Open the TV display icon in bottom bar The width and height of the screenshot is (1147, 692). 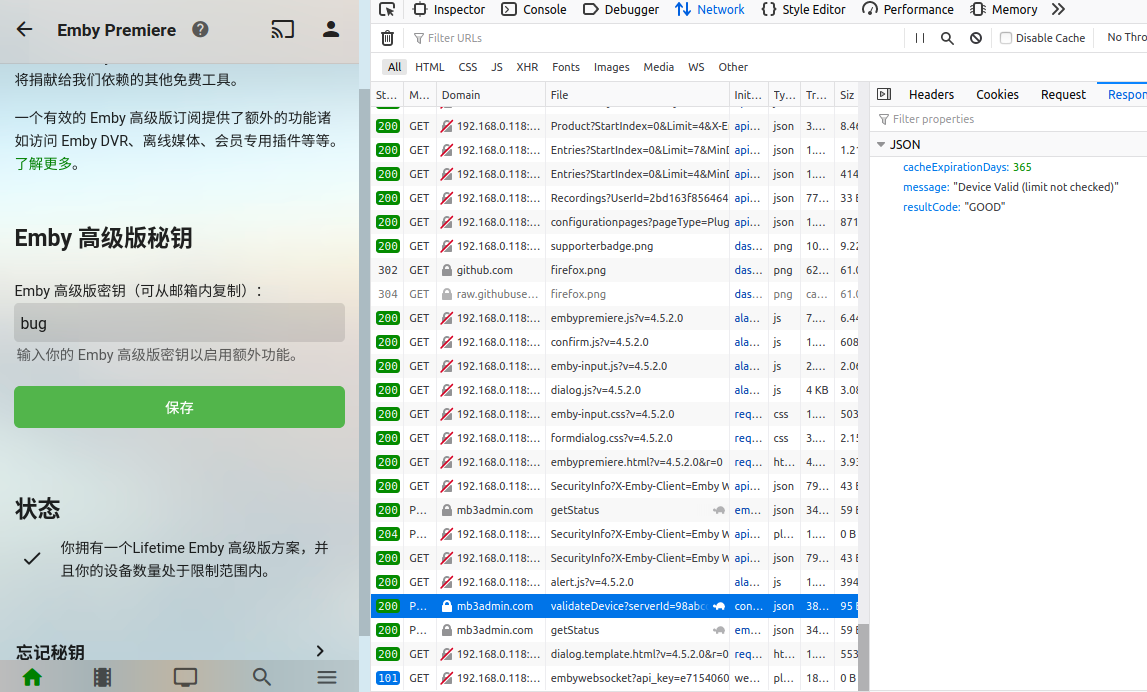pos(185,677)
